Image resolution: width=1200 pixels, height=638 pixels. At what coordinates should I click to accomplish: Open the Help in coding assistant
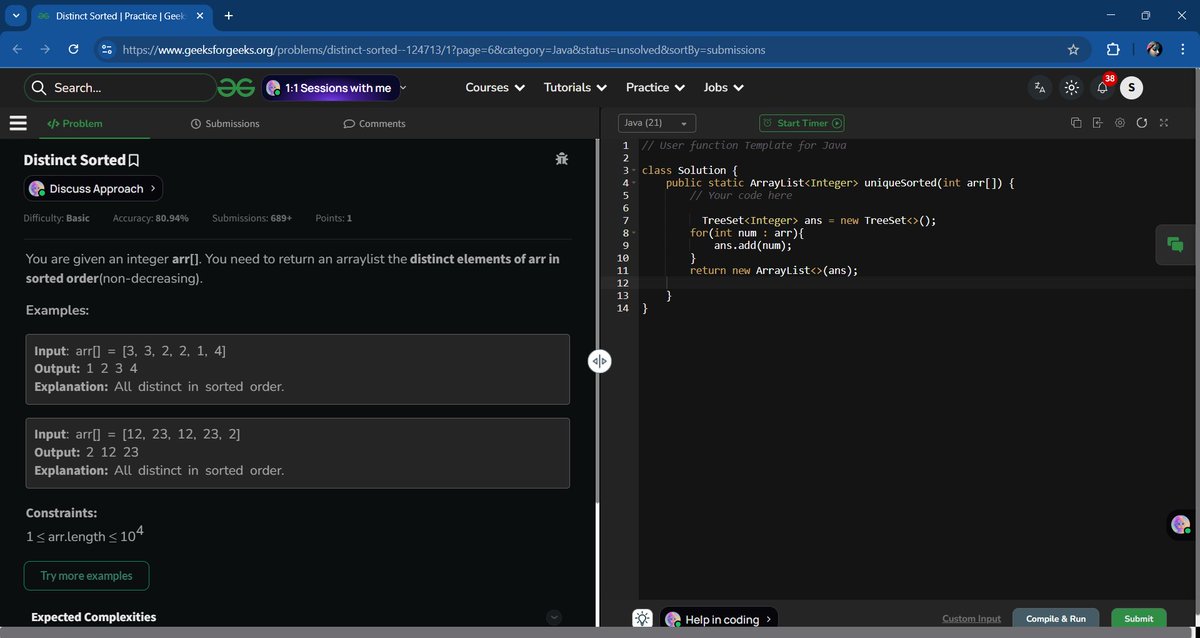718,619
